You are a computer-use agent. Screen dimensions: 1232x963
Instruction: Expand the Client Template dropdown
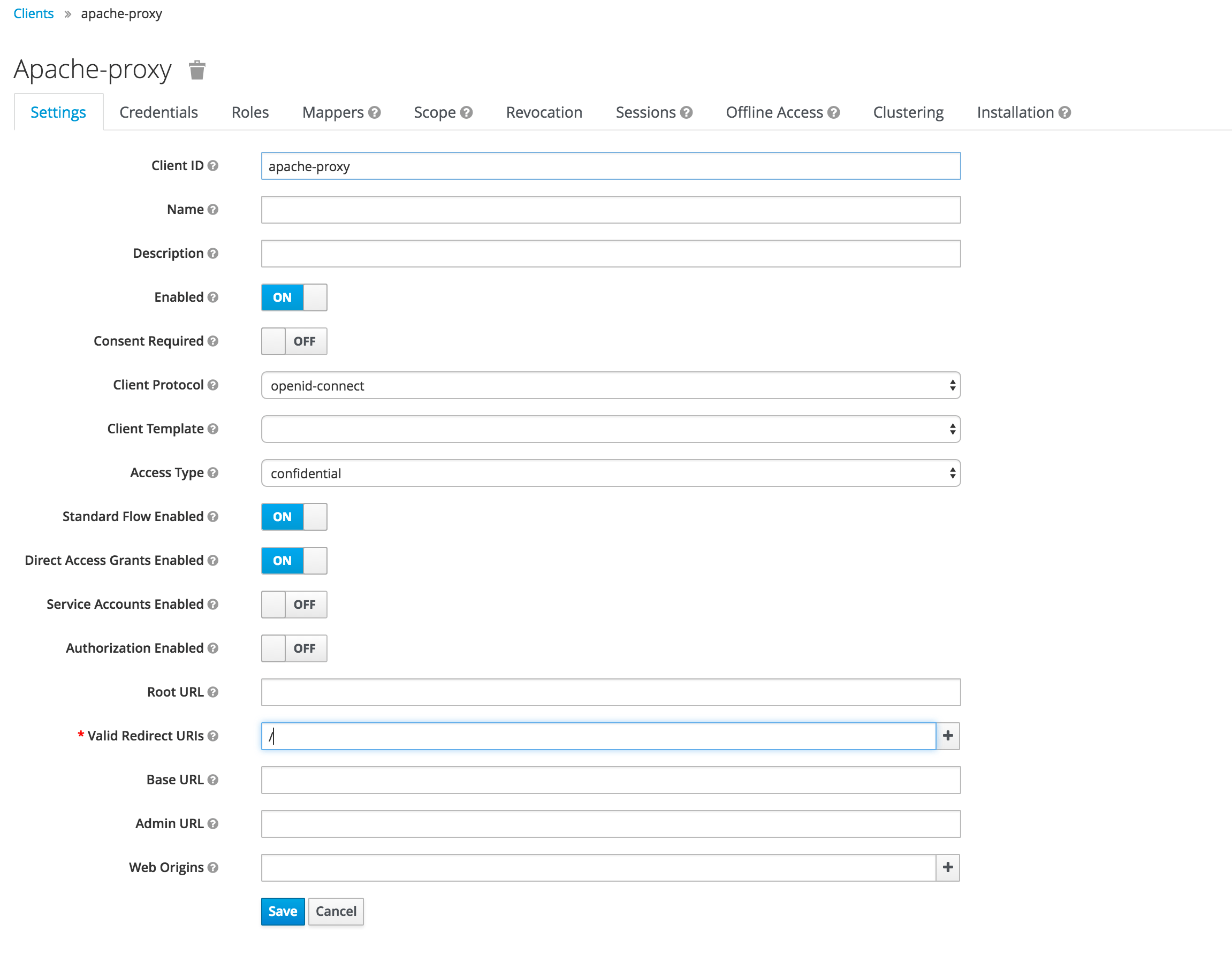(610, 429)
